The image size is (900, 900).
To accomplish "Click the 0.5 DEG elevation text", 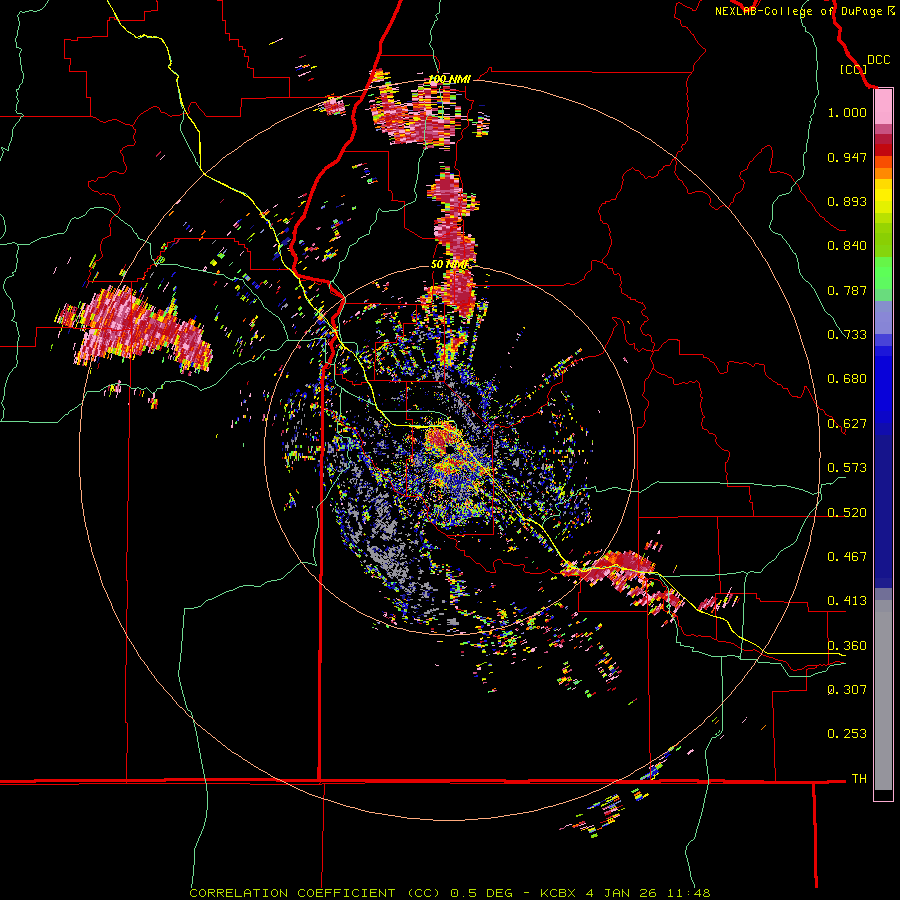I will click(x=481, y=893).
